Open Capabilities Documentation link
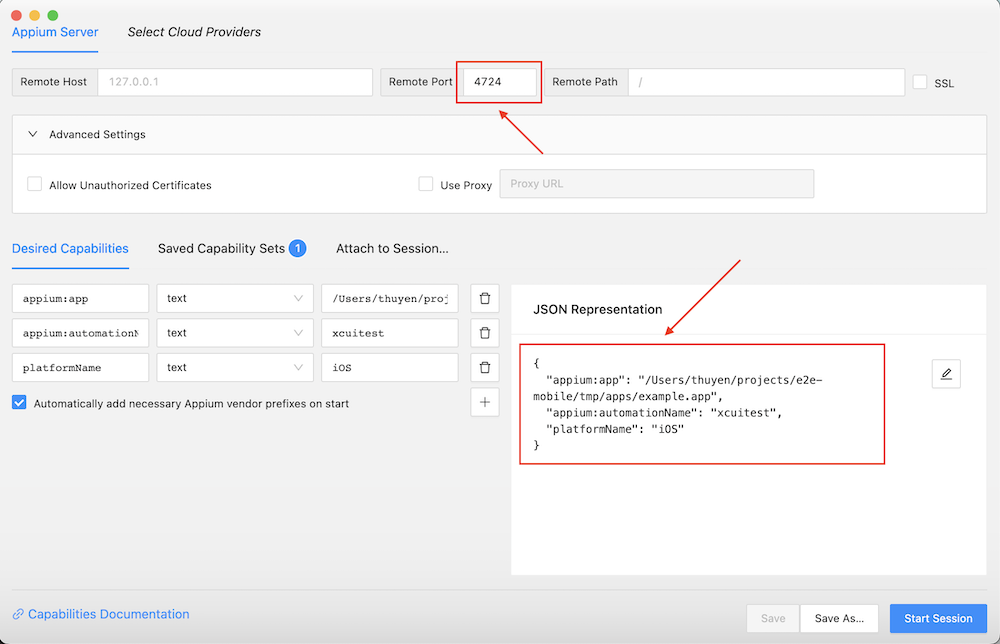This screenshot has height=644, width=1000. 108,614
